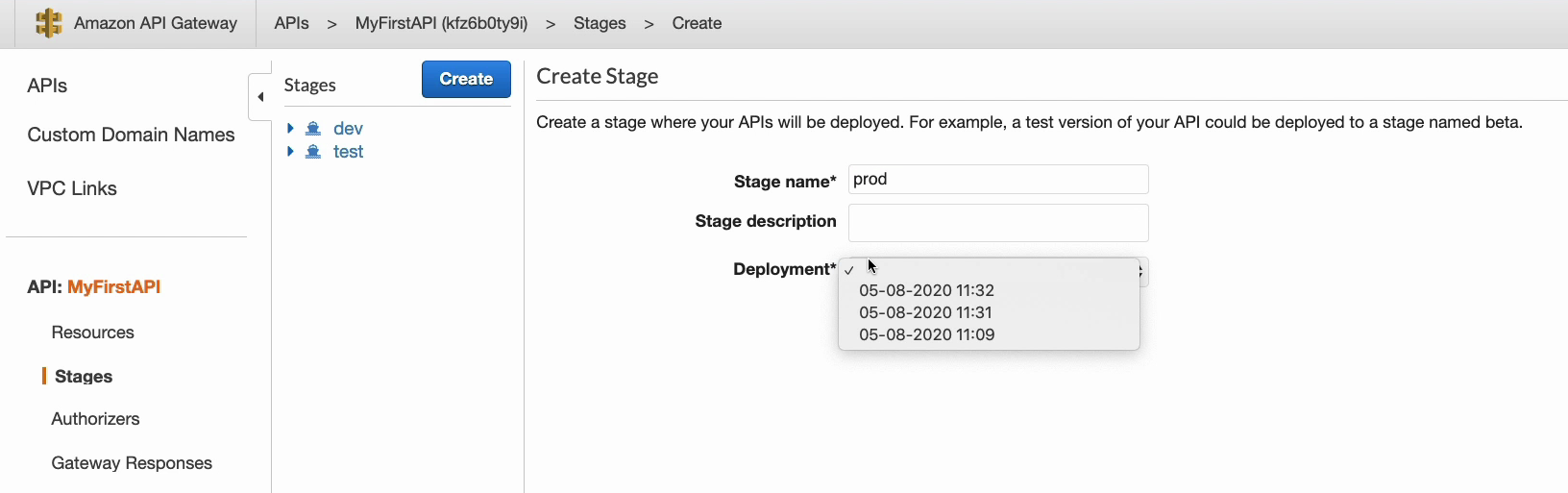Image resolution: width=1568 pixels, height=493 pixels.
Task: Click the Amazon API Gateway logo icon
Action: tap(48, 23)
